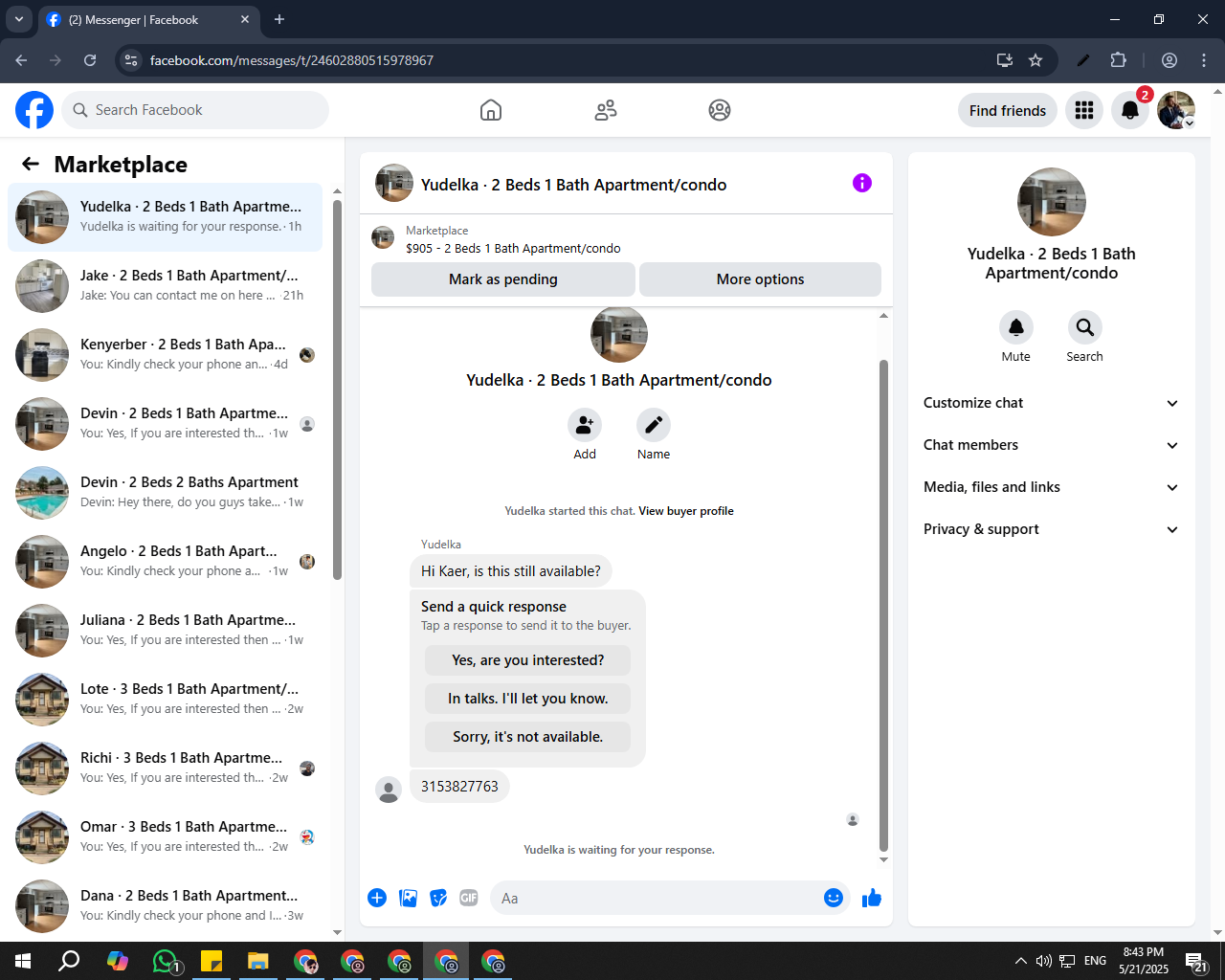Open View buyer profile link

[686, 511]
